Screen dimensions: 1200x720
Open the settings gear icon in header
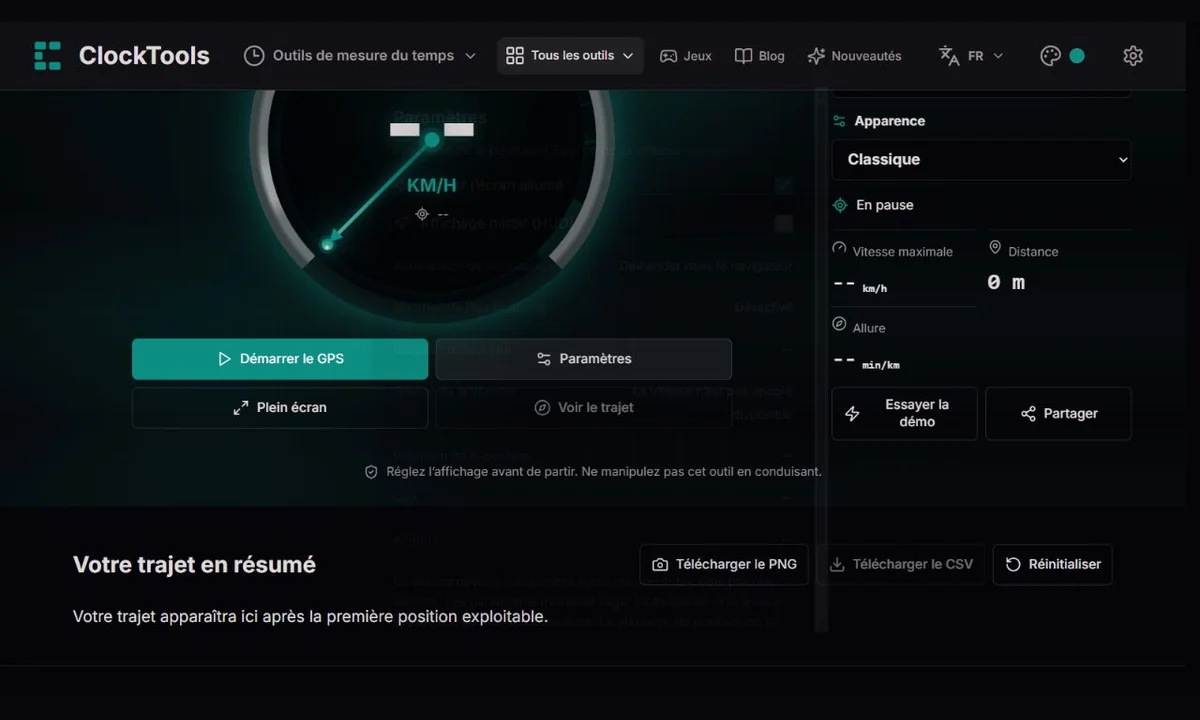(x=1133, y=56)
